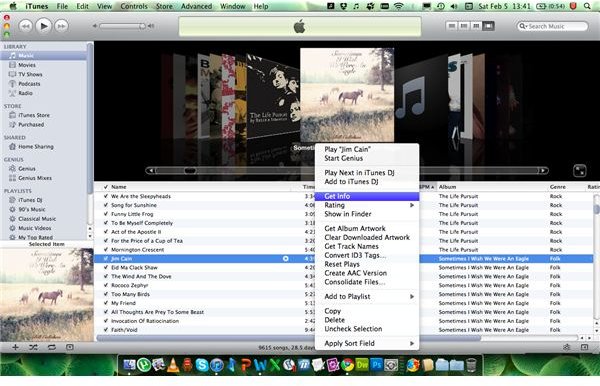600x386 pixels.
Task: Open Spotlight magnifier in menu bar
Action: [x=587, y=6]
